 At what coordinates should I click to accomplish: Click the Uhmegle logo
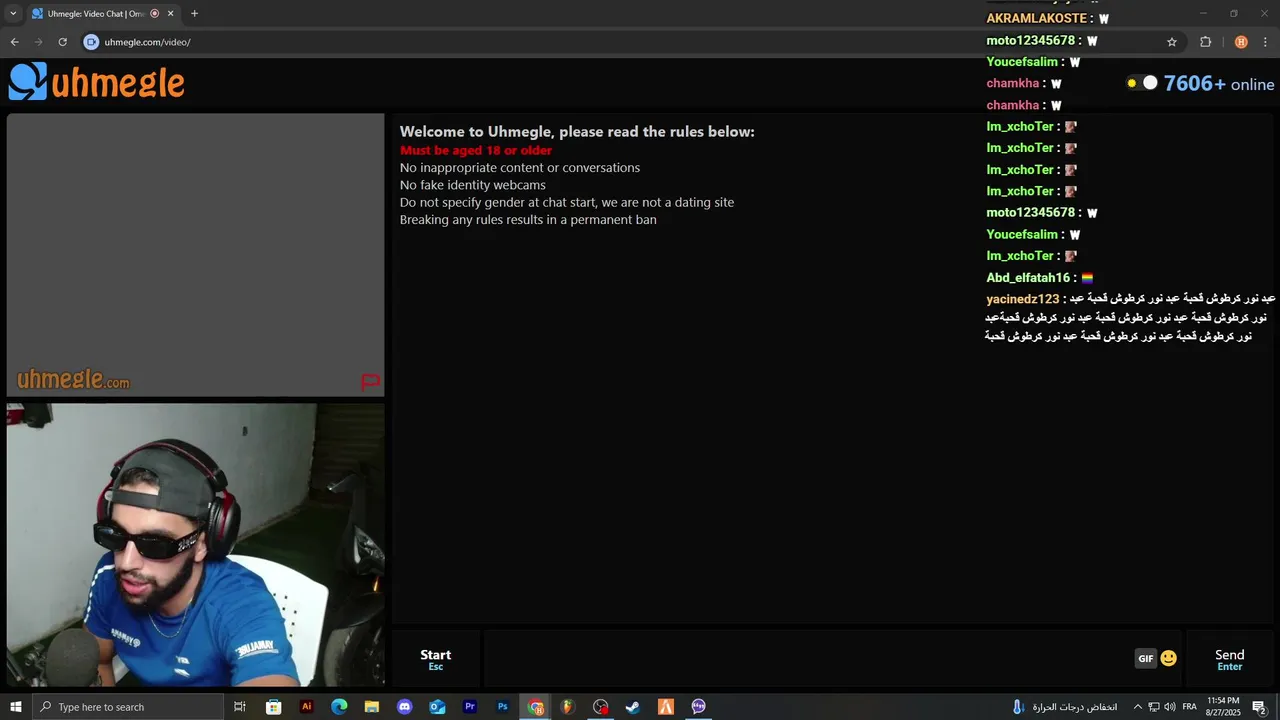[97, 82]
